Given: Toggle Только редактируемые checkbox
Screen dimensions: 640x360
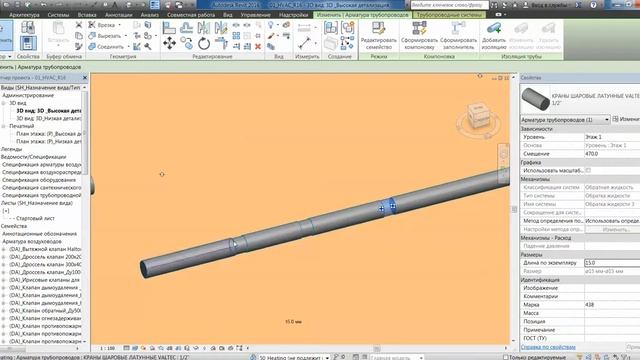Looking at the screenshot, I should tap(505, 357).
